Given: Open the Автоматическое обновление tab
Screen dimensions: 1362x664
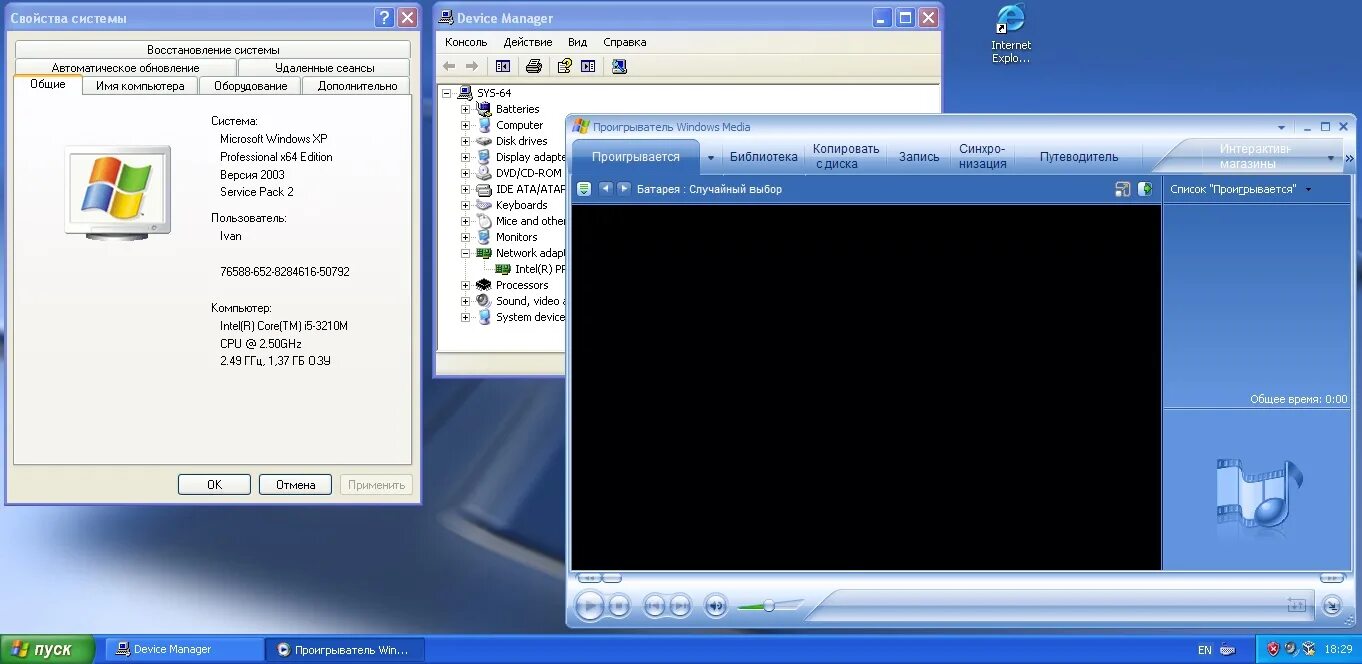Looking at the screenshot, I should (x=126, y=68).
